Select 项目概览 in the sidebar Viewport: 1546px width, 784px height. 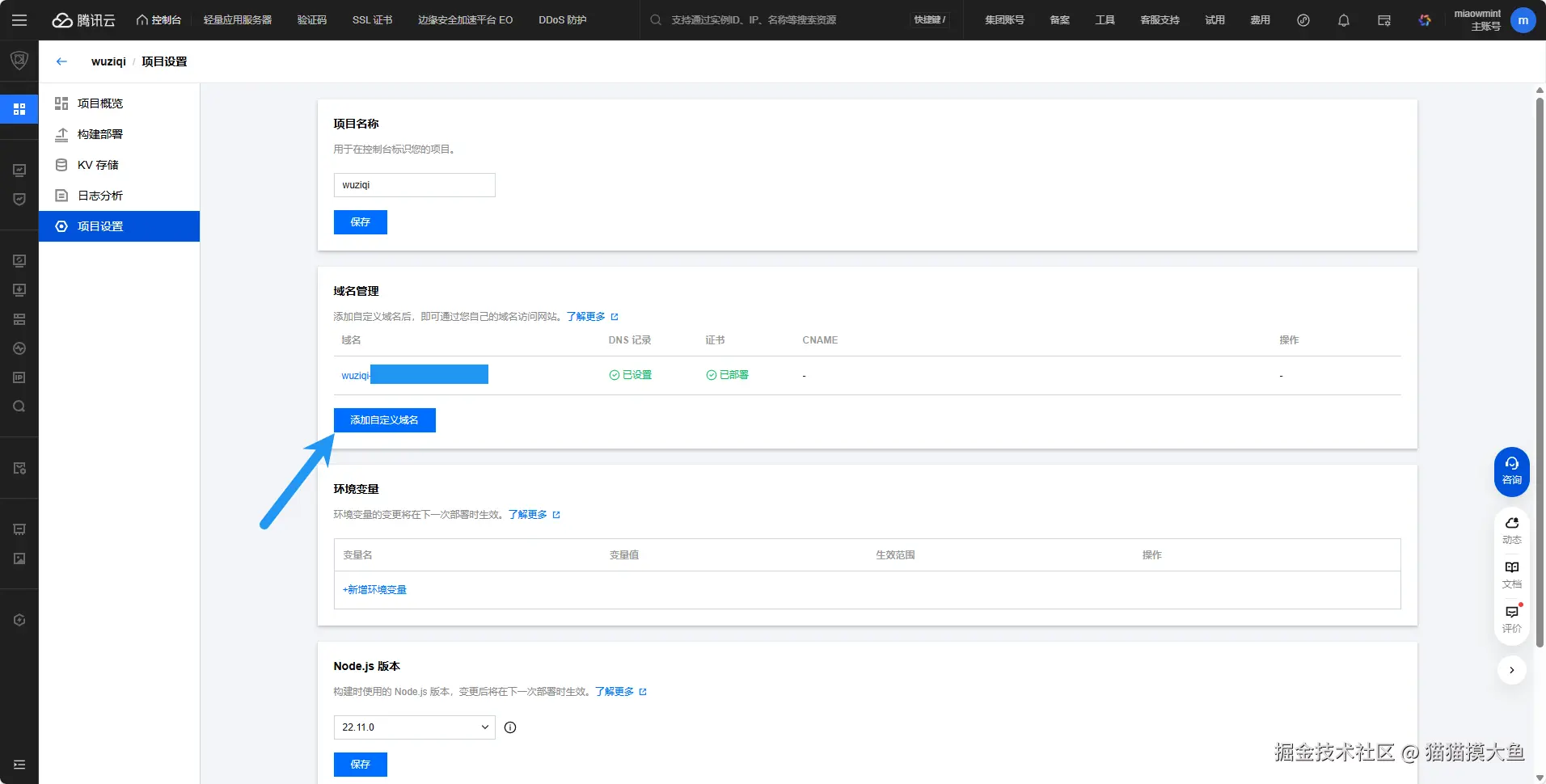click(x=119, y=103)
